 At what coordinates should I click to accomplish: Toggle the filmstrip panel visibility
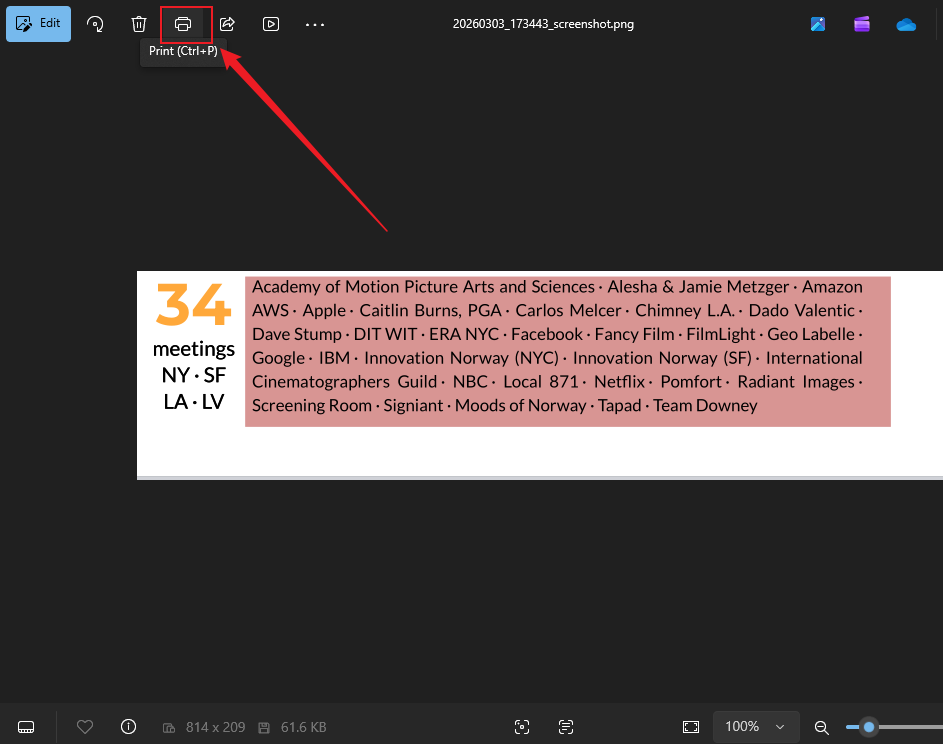tap(25, 727)
